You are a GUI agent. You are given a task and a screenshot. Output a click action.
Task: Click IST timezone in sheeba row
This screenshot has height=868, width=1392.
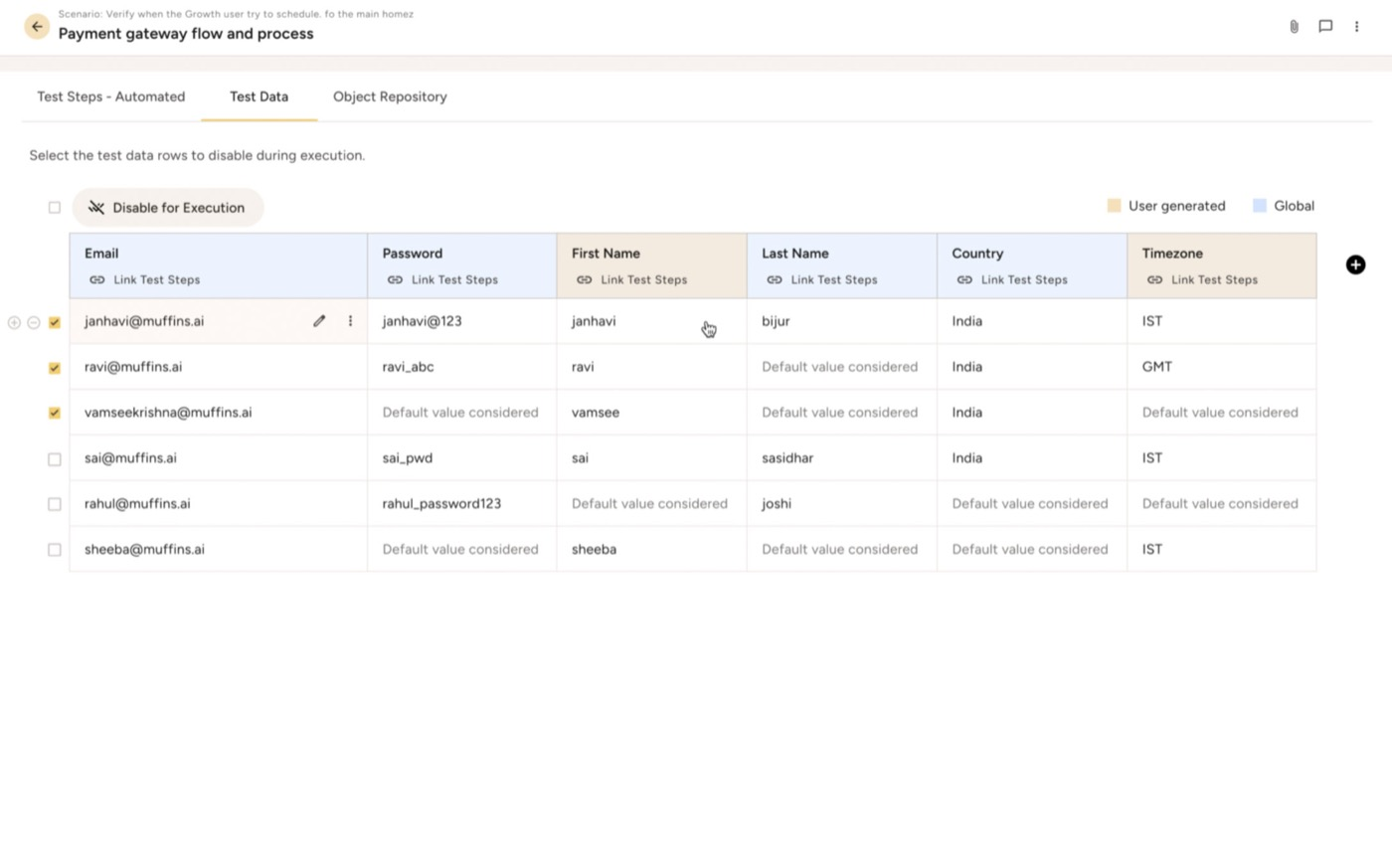[1222, 550]
